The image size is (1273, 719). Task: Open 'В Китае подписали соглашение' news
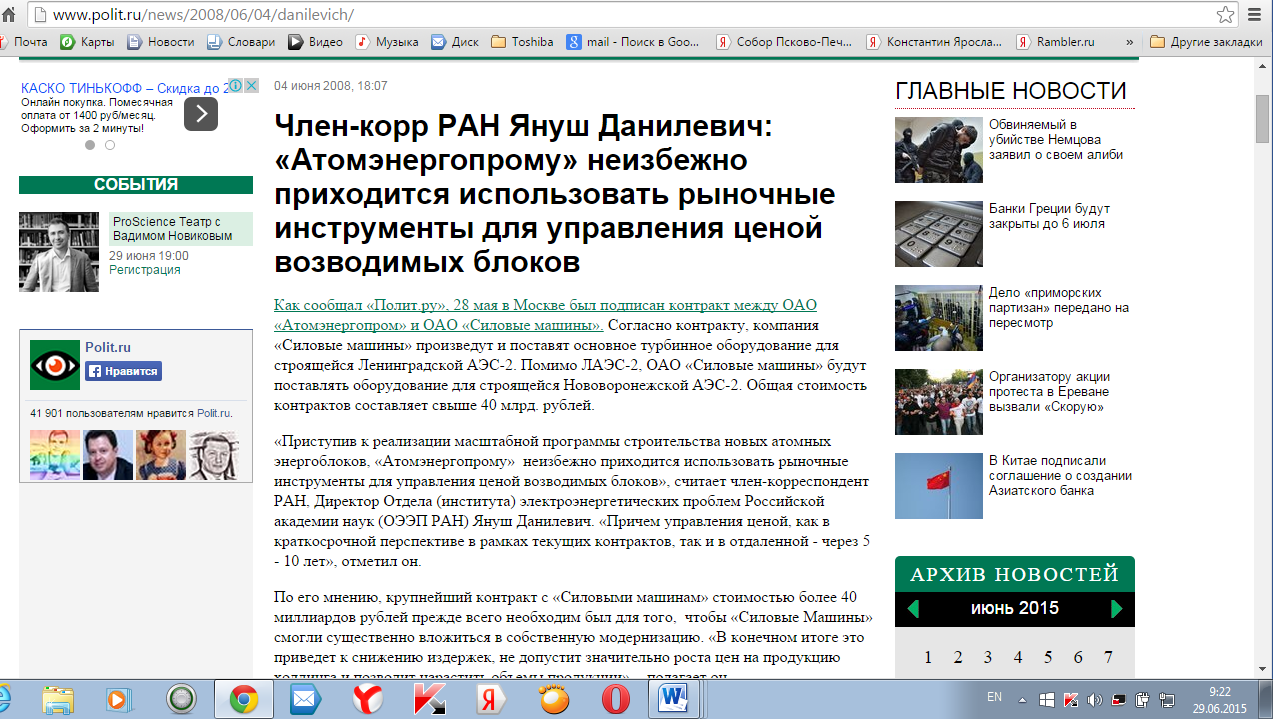pyautogui.click(x=1060, y=475)
